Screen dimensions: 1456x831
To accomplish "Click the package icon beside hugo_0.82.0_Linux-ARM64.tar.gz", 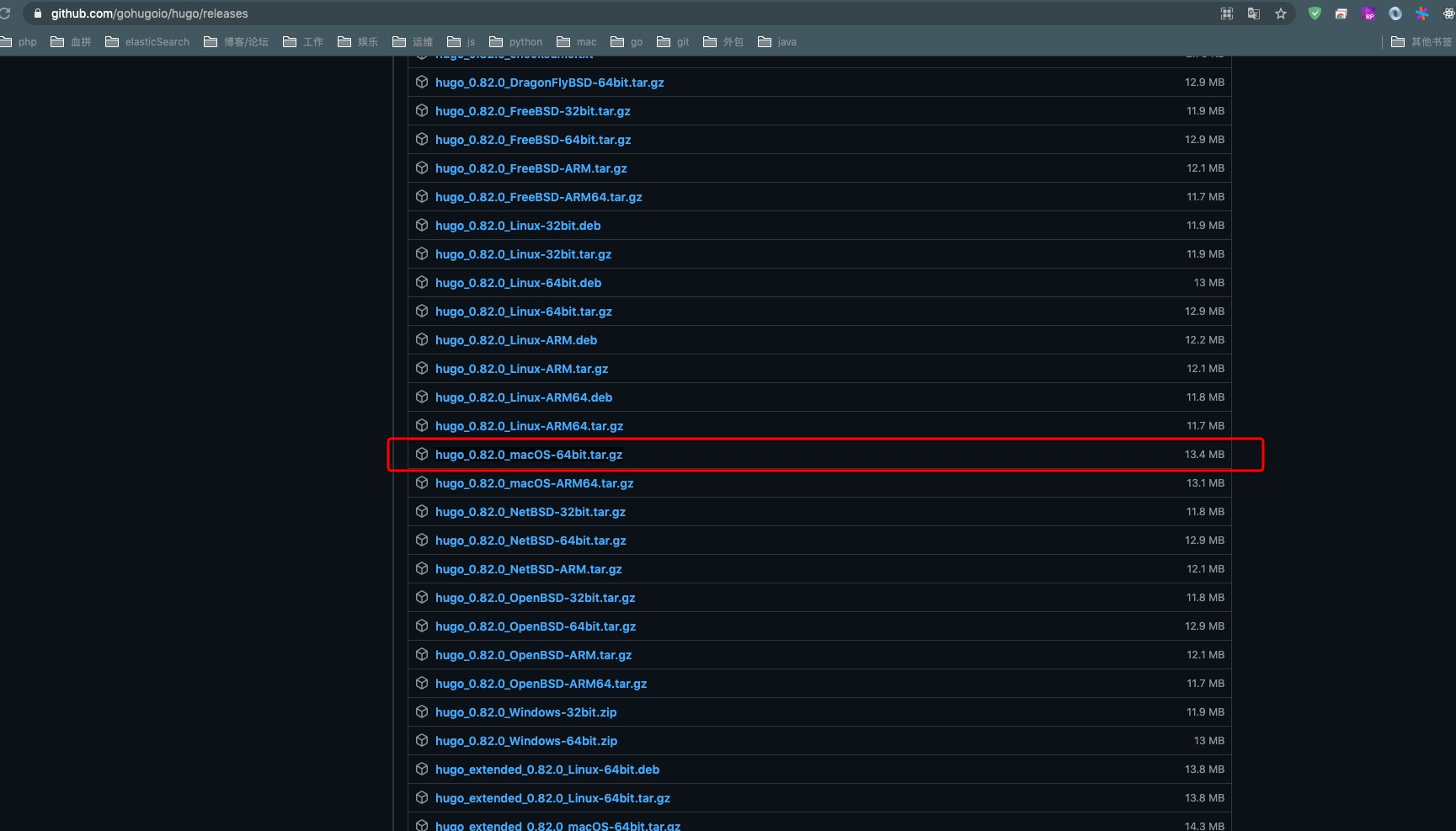I will (x=422, y=425).
